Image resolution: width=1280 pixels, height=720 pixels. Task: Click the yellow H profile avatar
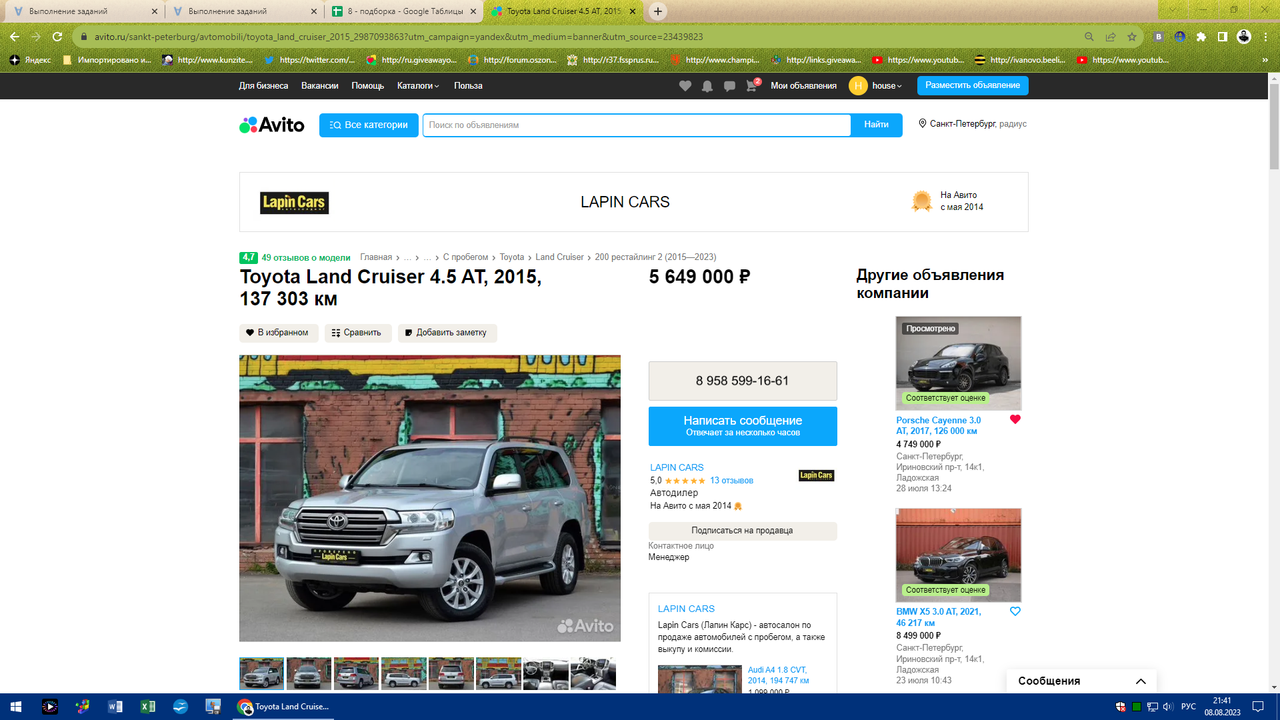858,86
